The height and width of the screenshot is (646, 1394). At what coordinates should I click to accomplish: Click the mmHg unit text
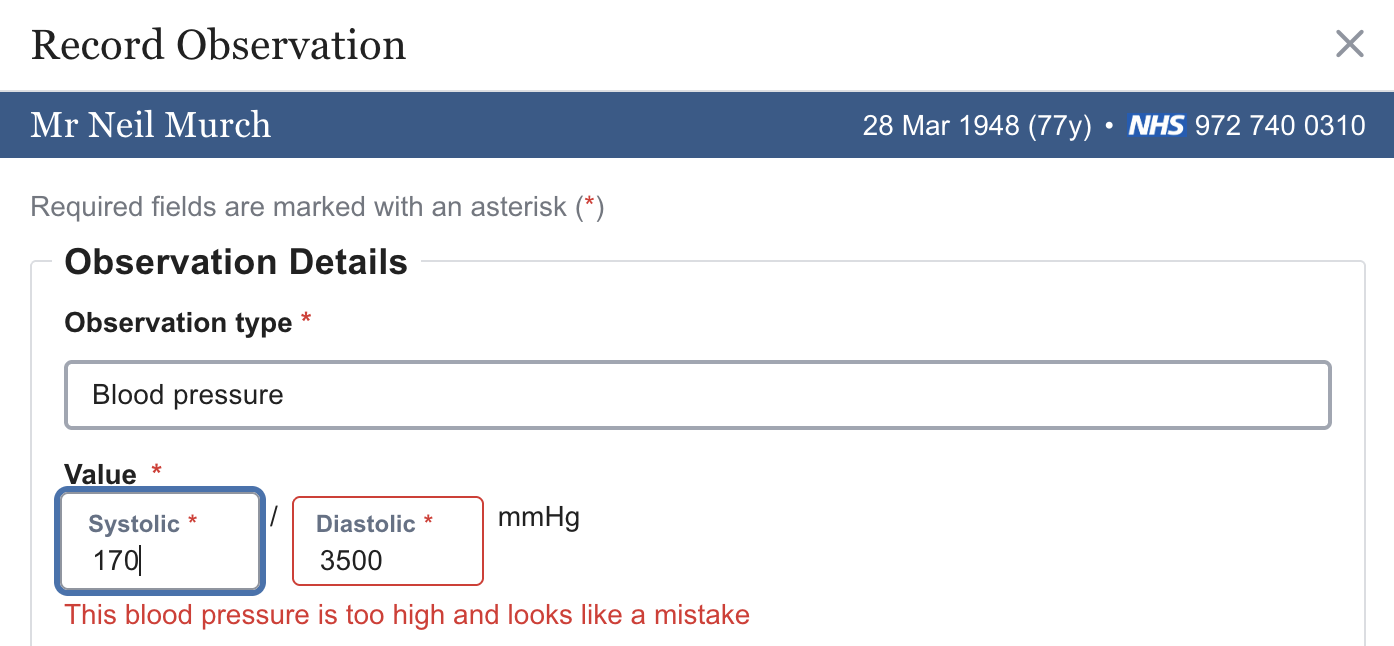point(538,519)
